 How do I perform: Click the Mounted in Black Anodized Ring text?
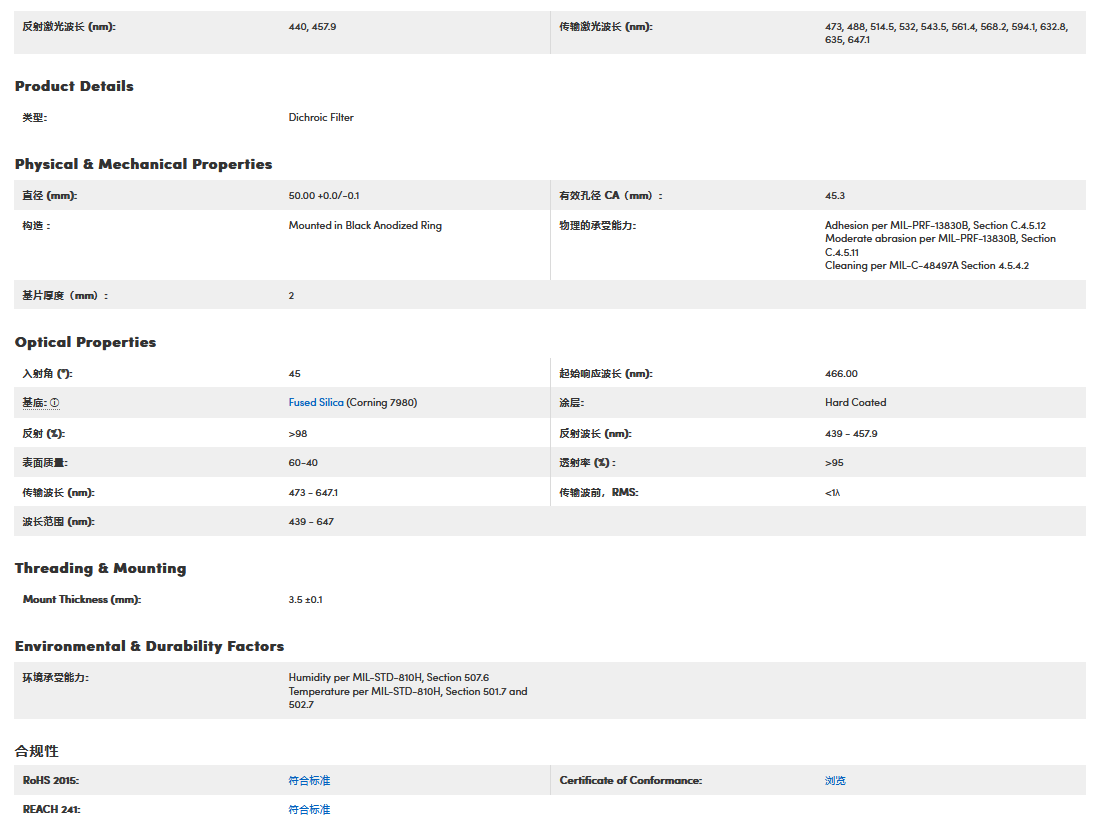pos(365,226)
